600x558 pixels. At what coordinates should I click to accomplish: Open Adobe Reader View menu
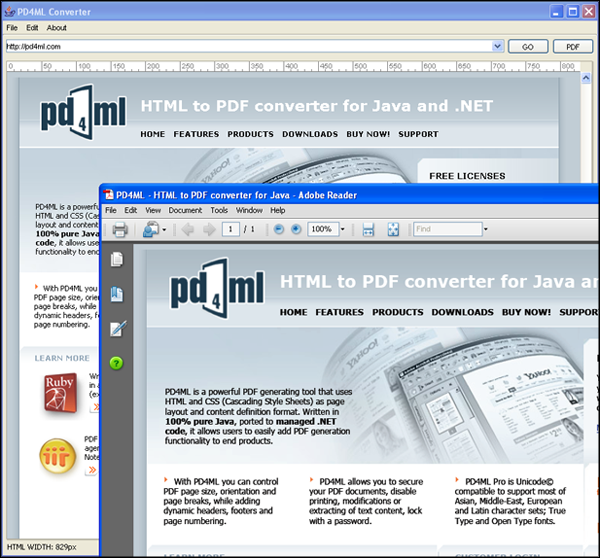(x=153, y=210)
